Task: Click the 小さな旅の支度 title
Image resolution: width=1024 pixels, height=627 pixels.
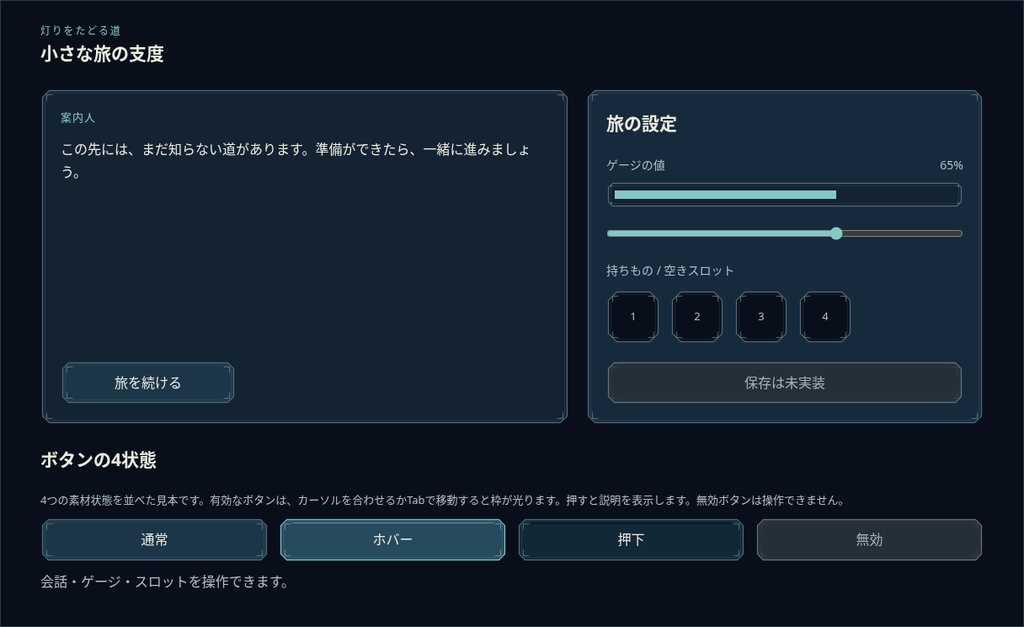Action: tap(103, 54)
